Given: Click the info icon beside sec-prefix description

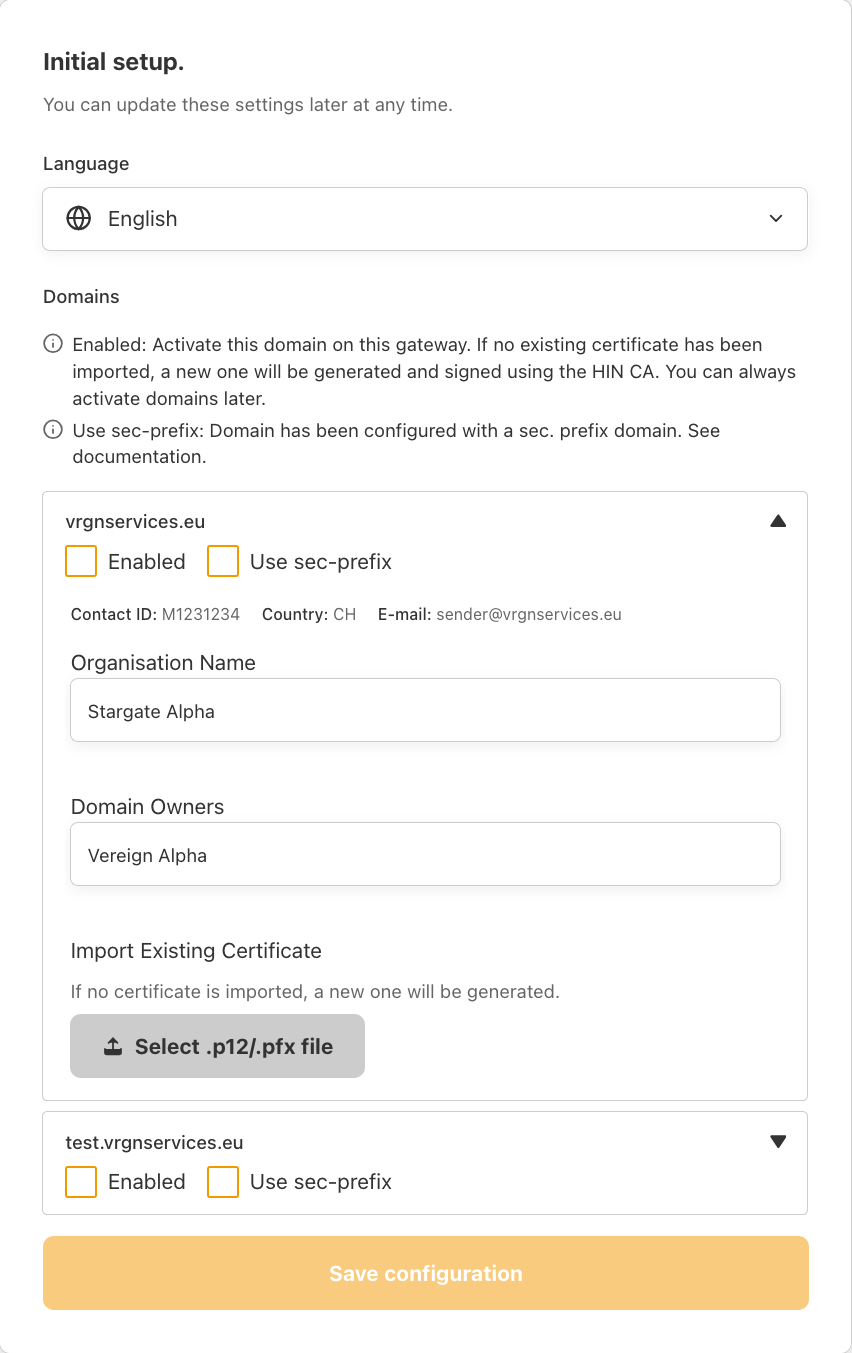Looking at the screenshot, I should coord(53,430).
